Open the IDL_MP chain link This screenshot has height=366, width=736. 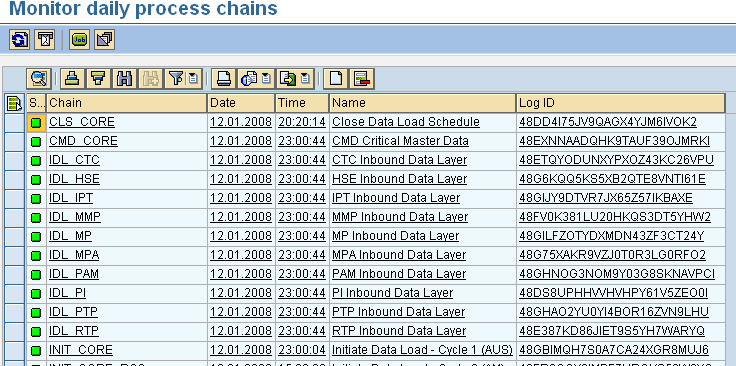click(70, 236)
